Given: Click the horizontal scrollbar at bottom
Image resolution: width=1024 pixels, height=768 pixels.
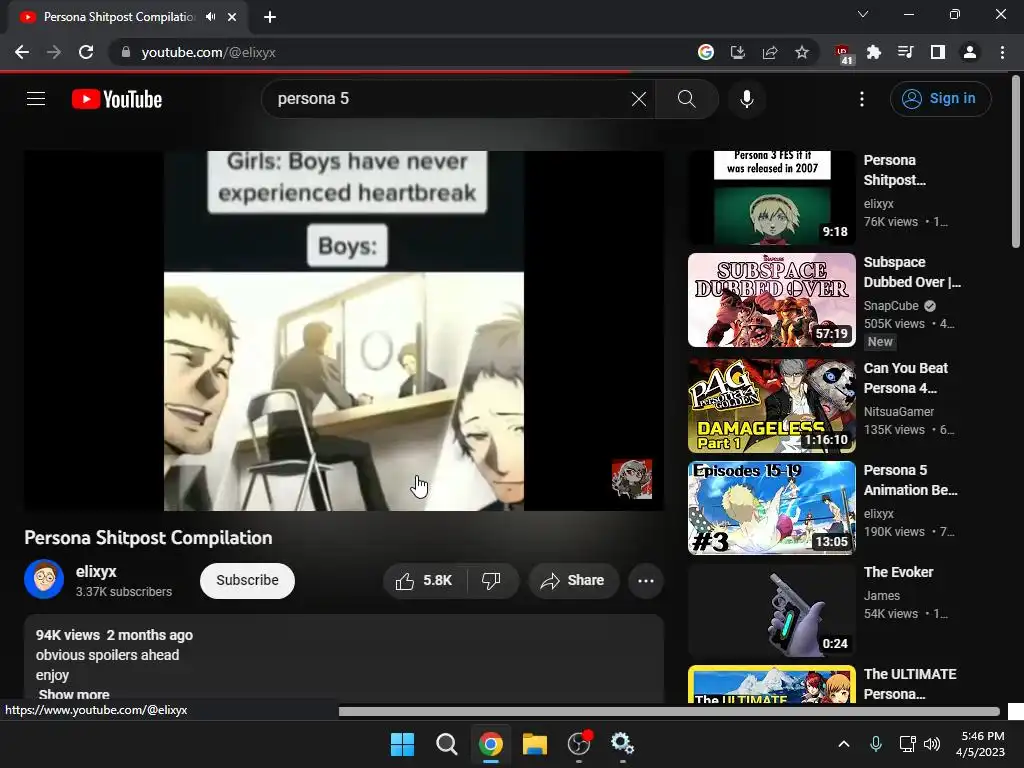Looking at the screenshot, I should click(x=669, y=711).
